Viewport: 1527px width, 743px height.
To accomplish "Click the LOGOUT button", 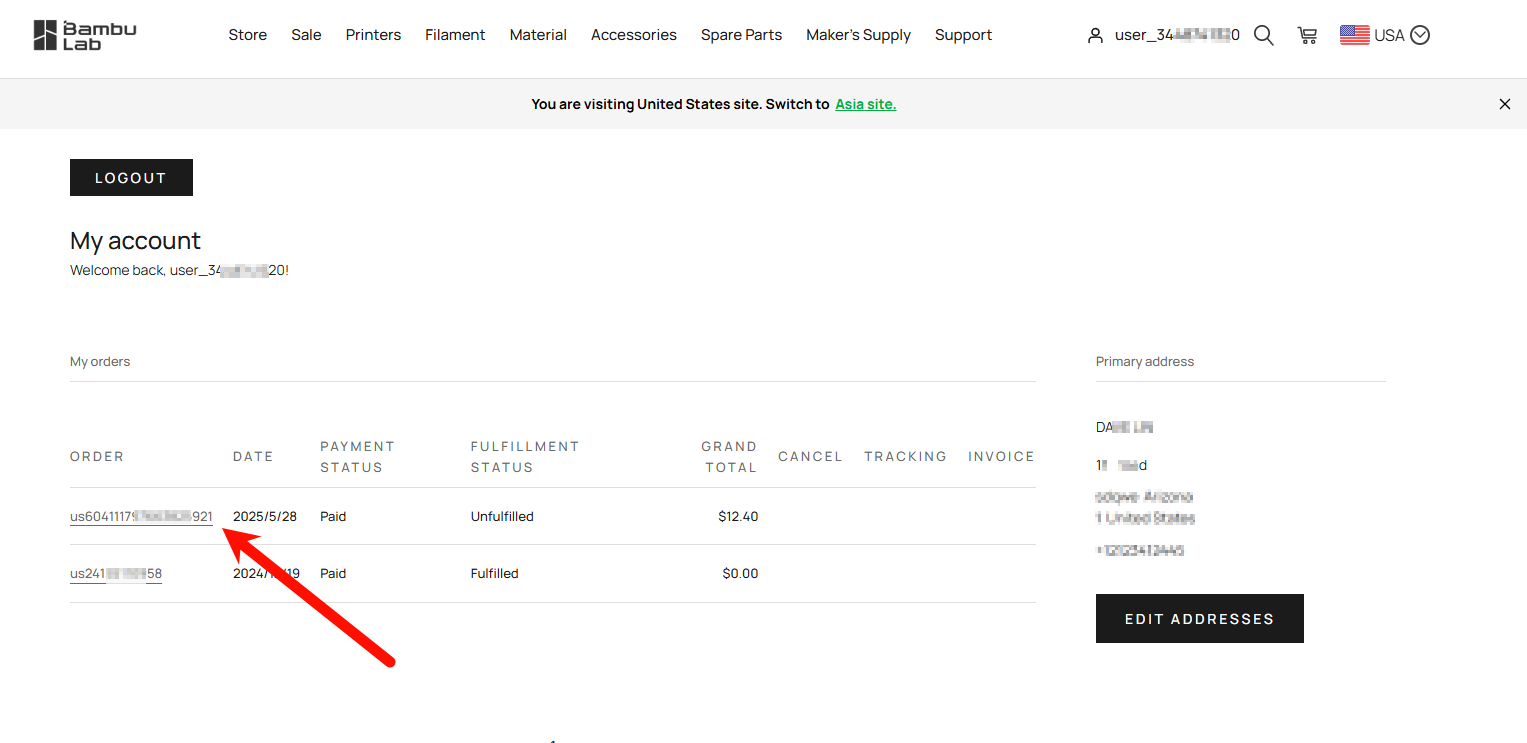I will (x=131, y=178).
